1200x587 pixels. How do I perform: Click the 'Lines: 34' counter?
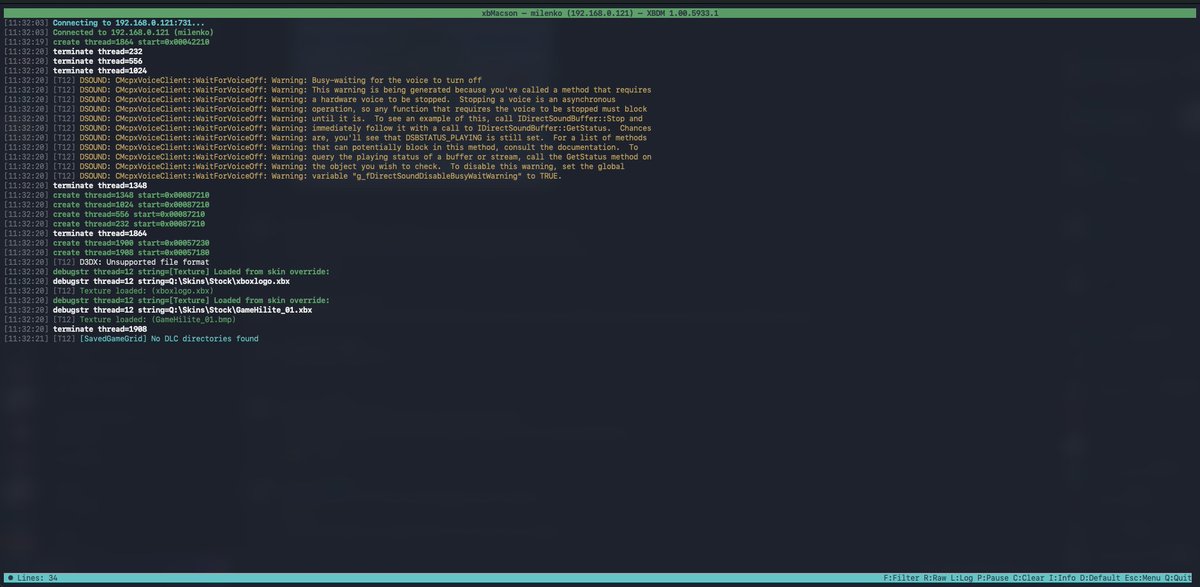coord(38,579)
